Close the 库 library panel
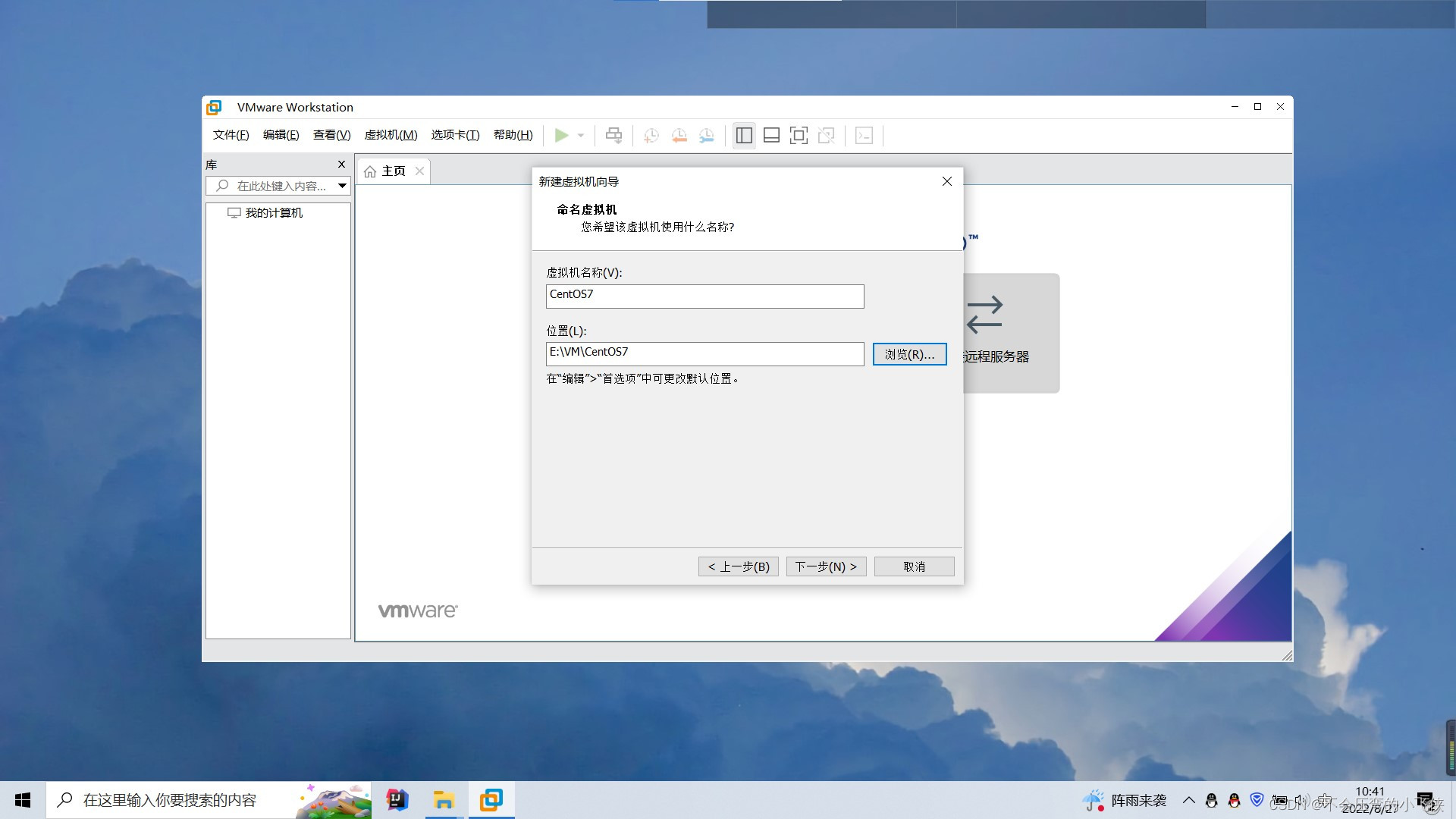Screen dimensions: 1456x819 click(x=341, y=165)
